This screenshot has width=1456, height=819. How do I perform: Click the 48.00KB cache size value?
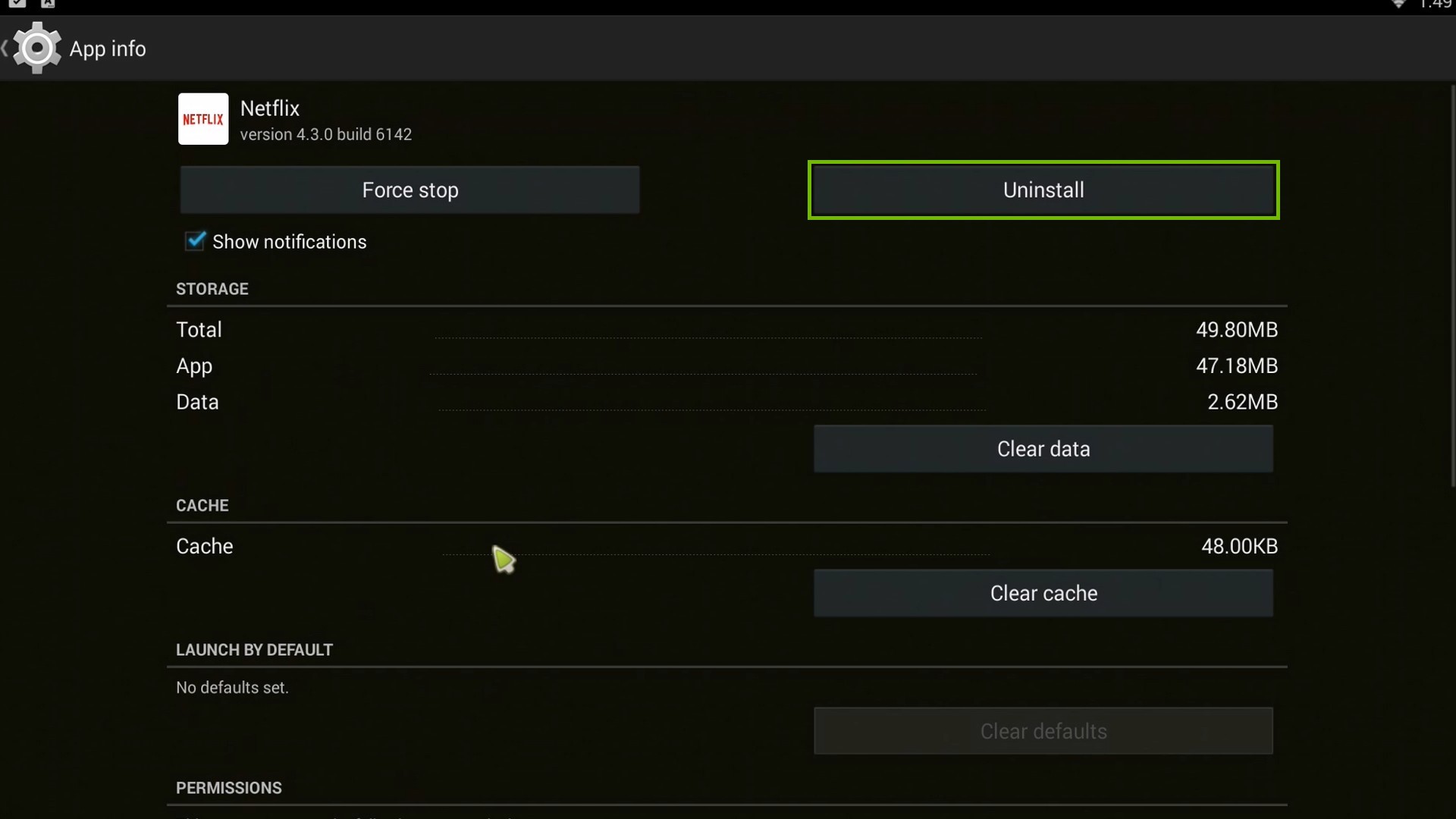coord(1239,545)
